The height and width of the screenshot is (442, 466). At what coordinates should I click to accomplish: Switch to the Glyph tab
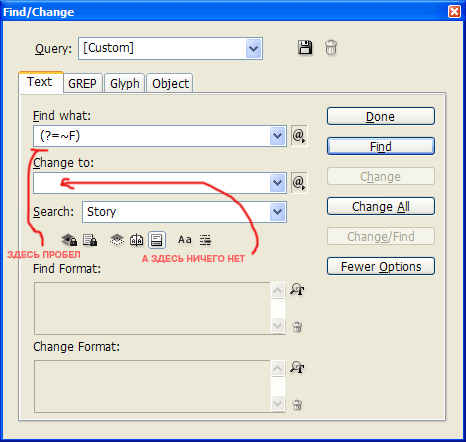[125, 83]
